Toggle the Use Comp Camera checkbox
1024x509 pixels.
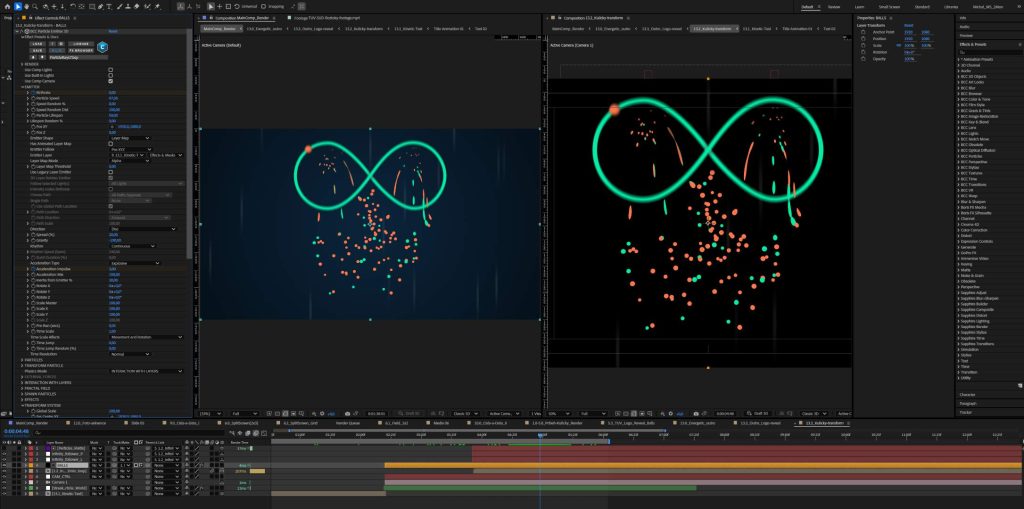click(110, 79)
